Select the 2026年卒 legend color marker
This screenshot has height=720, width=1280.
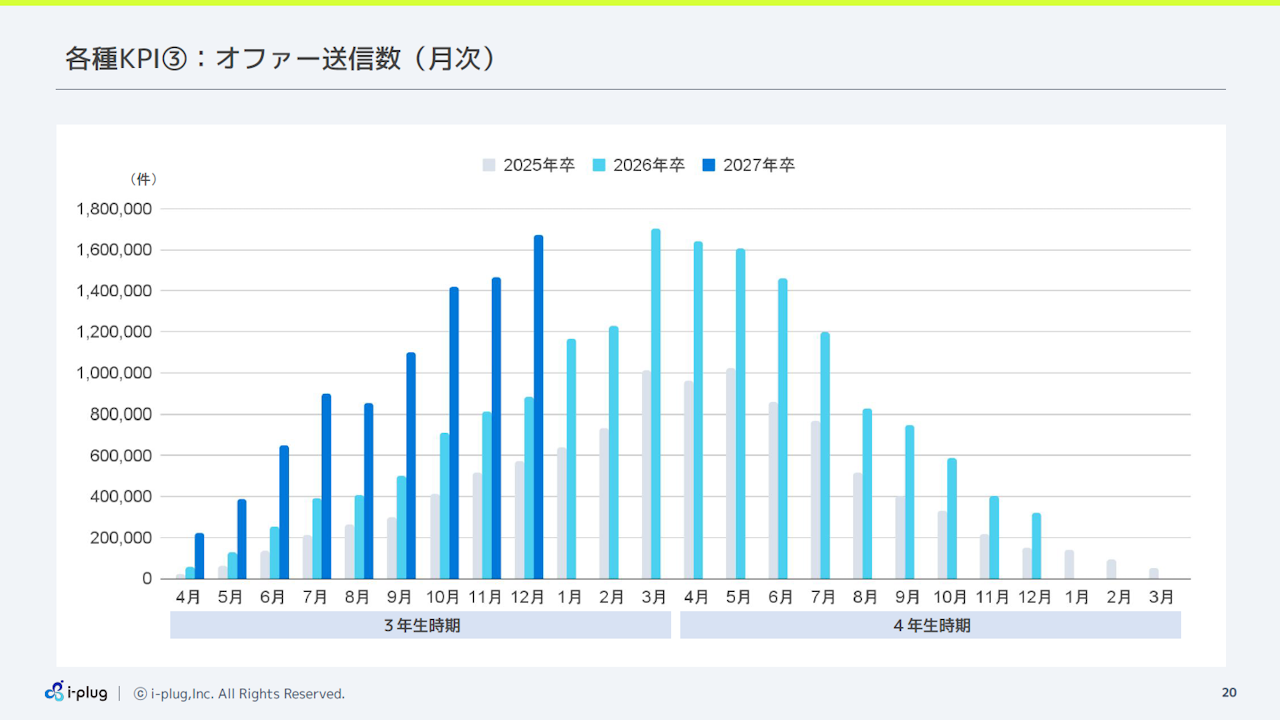coord(600,165)
